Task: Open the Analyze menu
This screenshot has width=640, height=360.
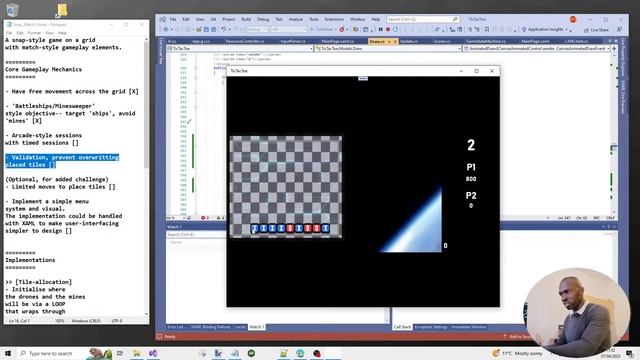Action: click(x=296, y=19)
